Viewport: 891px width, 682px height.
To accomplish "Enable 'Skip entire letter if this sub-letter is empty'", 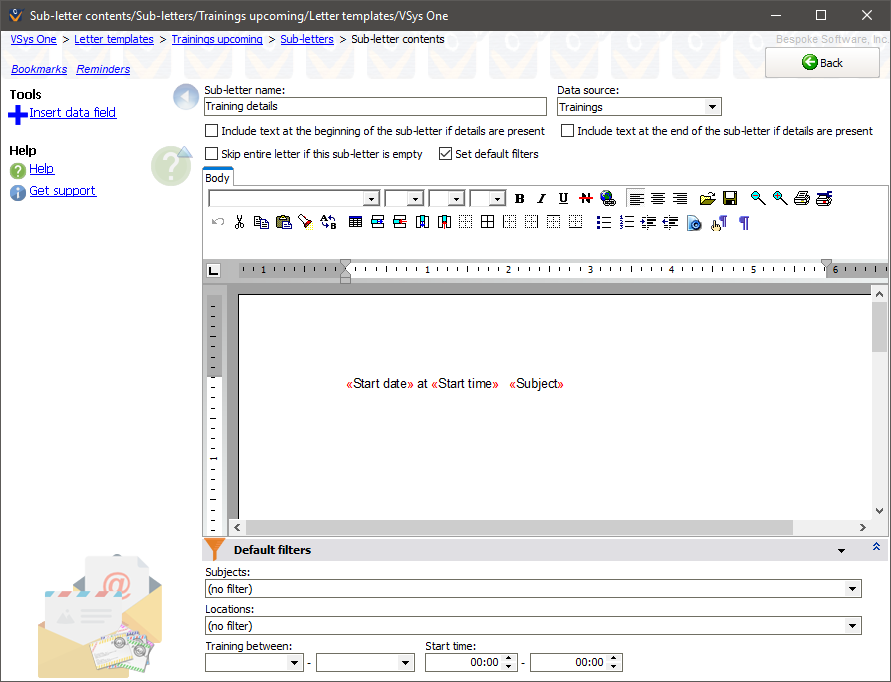I will [x=211, y=153].
